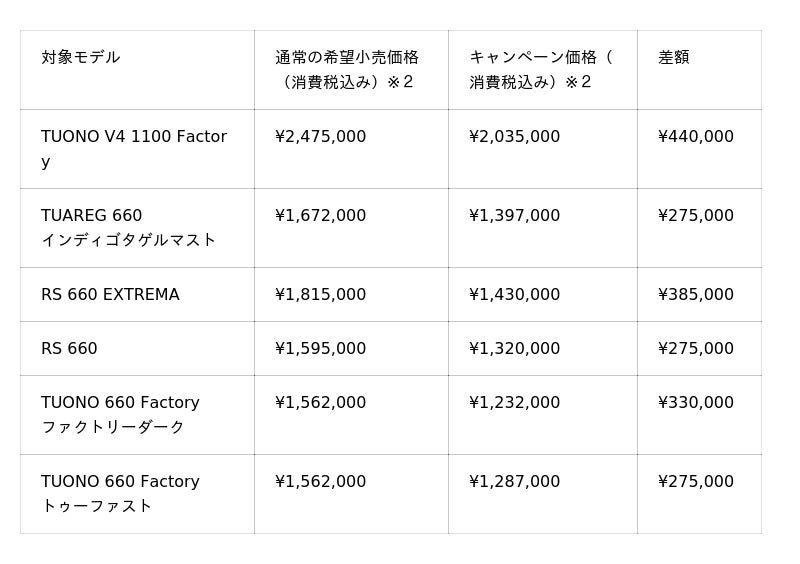Screen dimensions: 800x564
Task: Click the キャンペーン価格 column header
Action: (540, 69)
